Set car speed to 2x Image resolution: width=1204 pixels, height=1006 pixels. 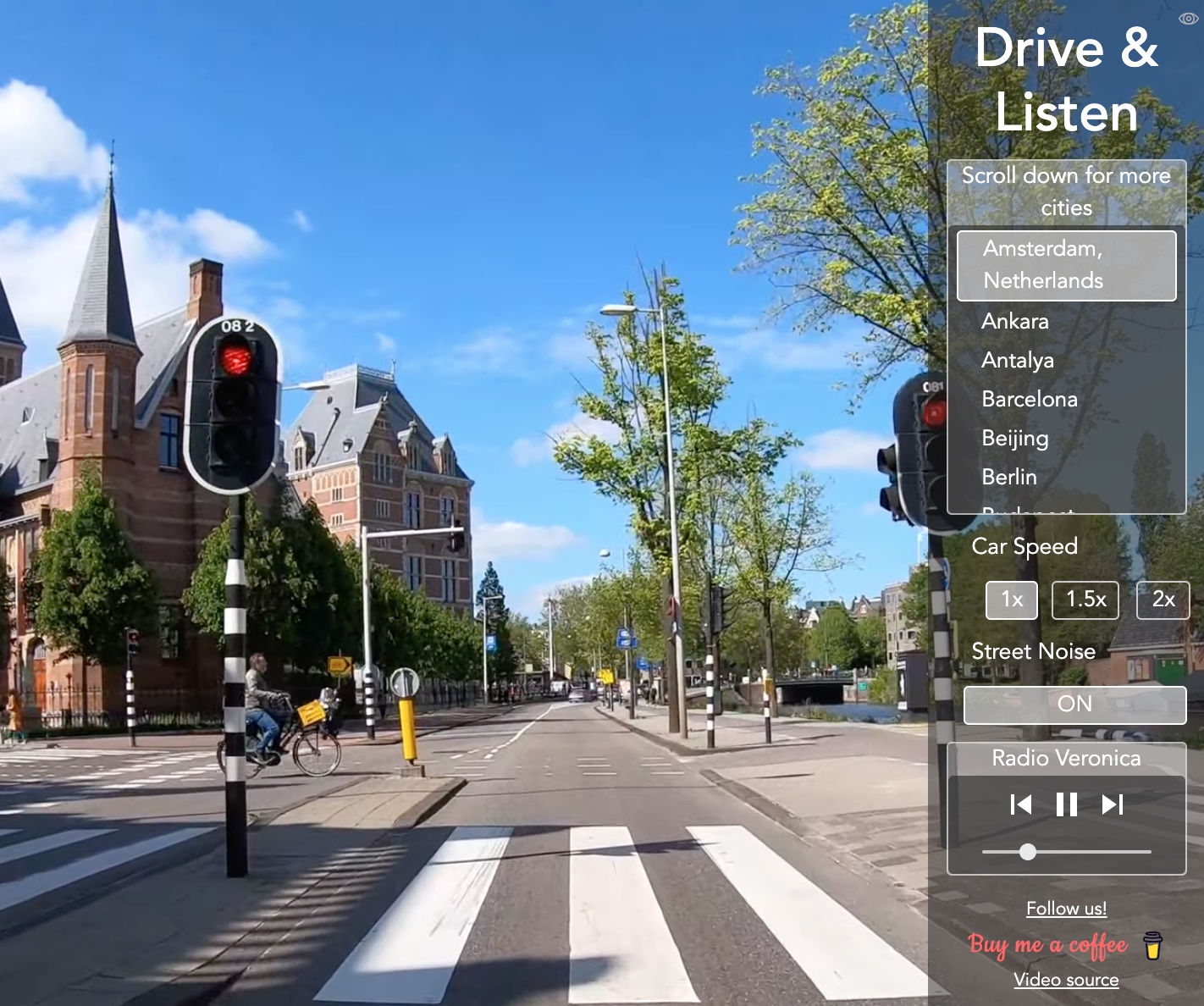coord(1163,600)
